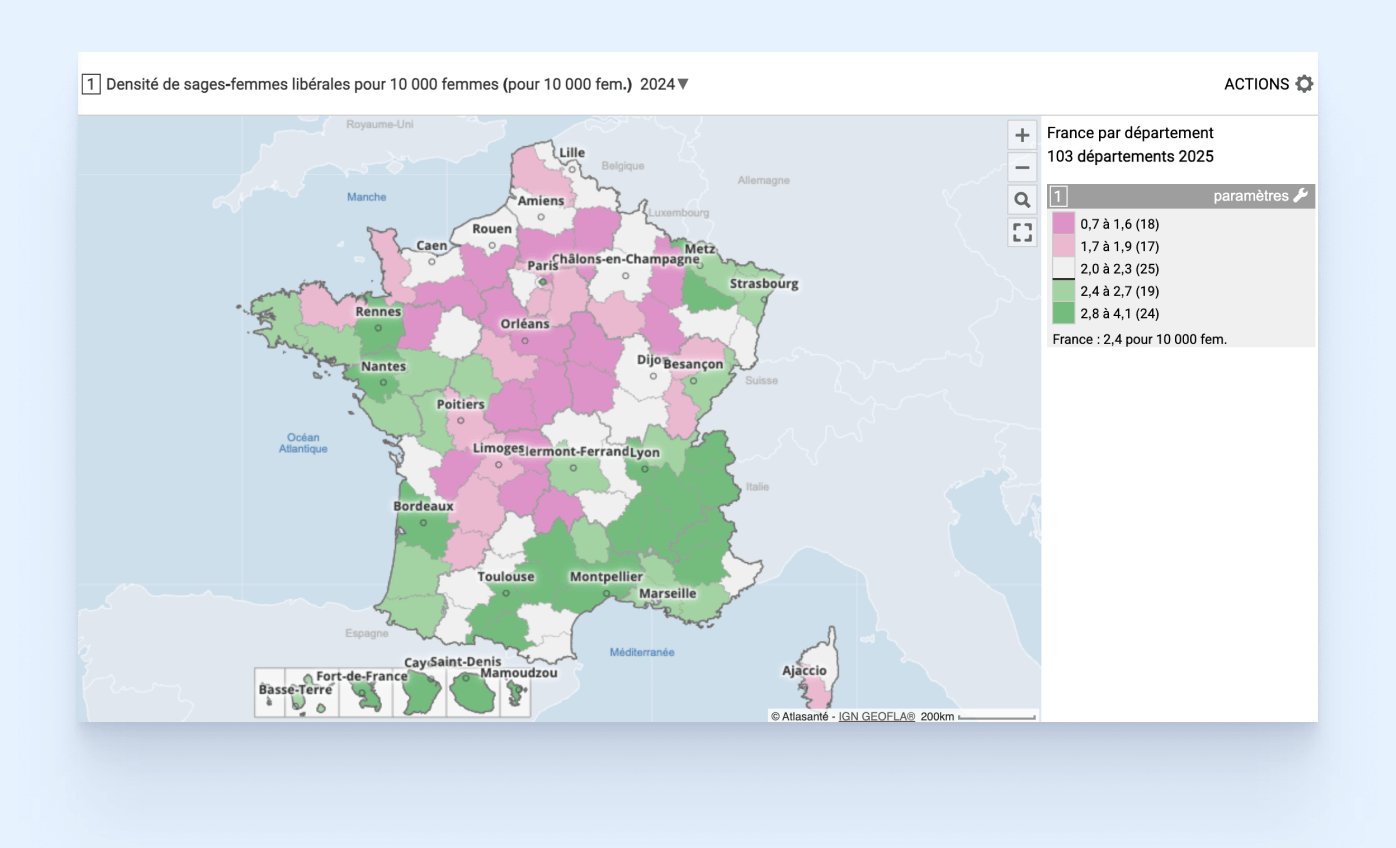Image resolution: width=1396 pixels, height=848 pixels.
Task: Click the Toulouse map label
Action: tap(506, 577)
